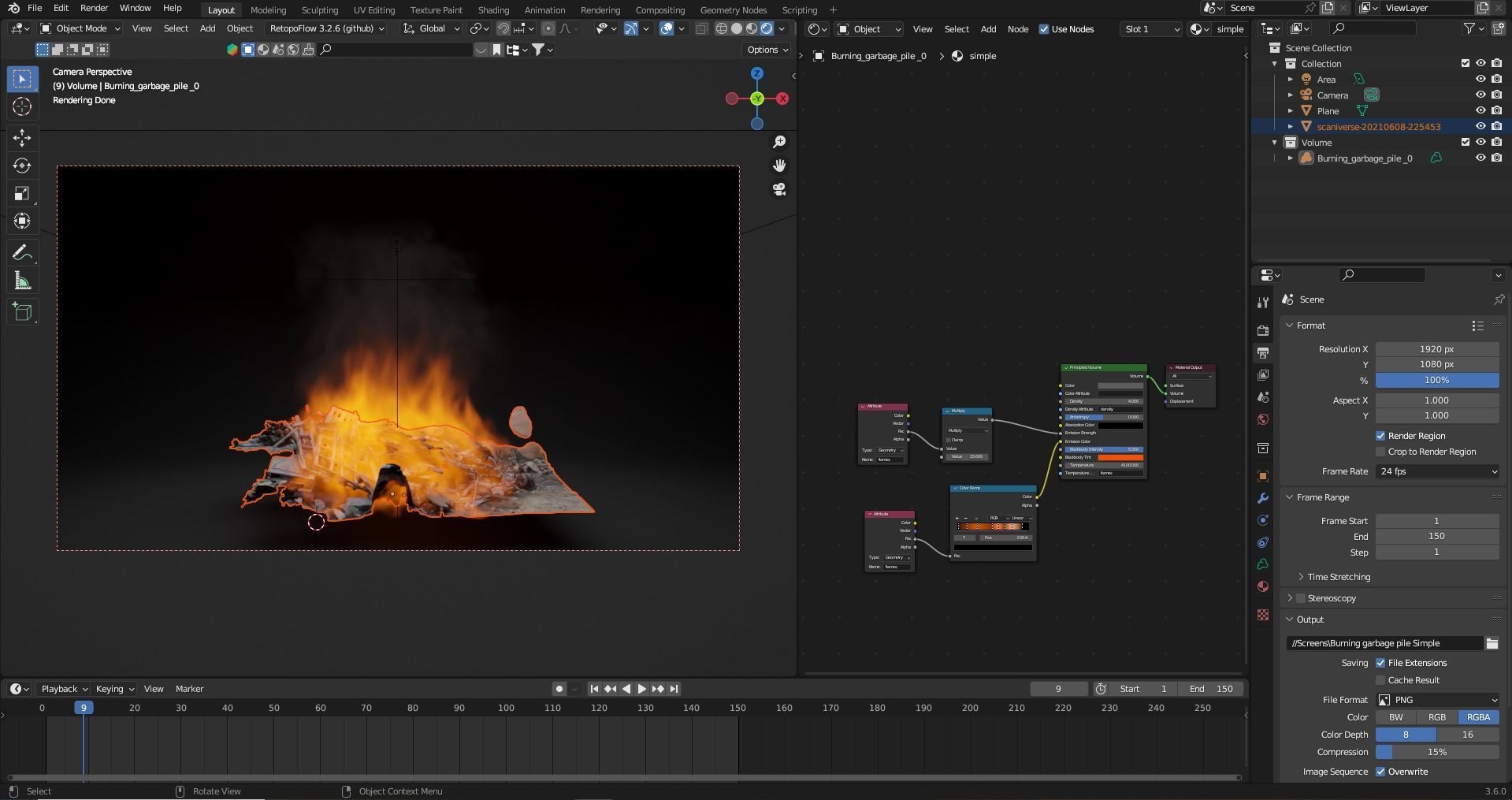Image resolution: width=1512 pixels, height=800 pixels.
Task: Select the Add Cube tool
Action: click(22, 311)
